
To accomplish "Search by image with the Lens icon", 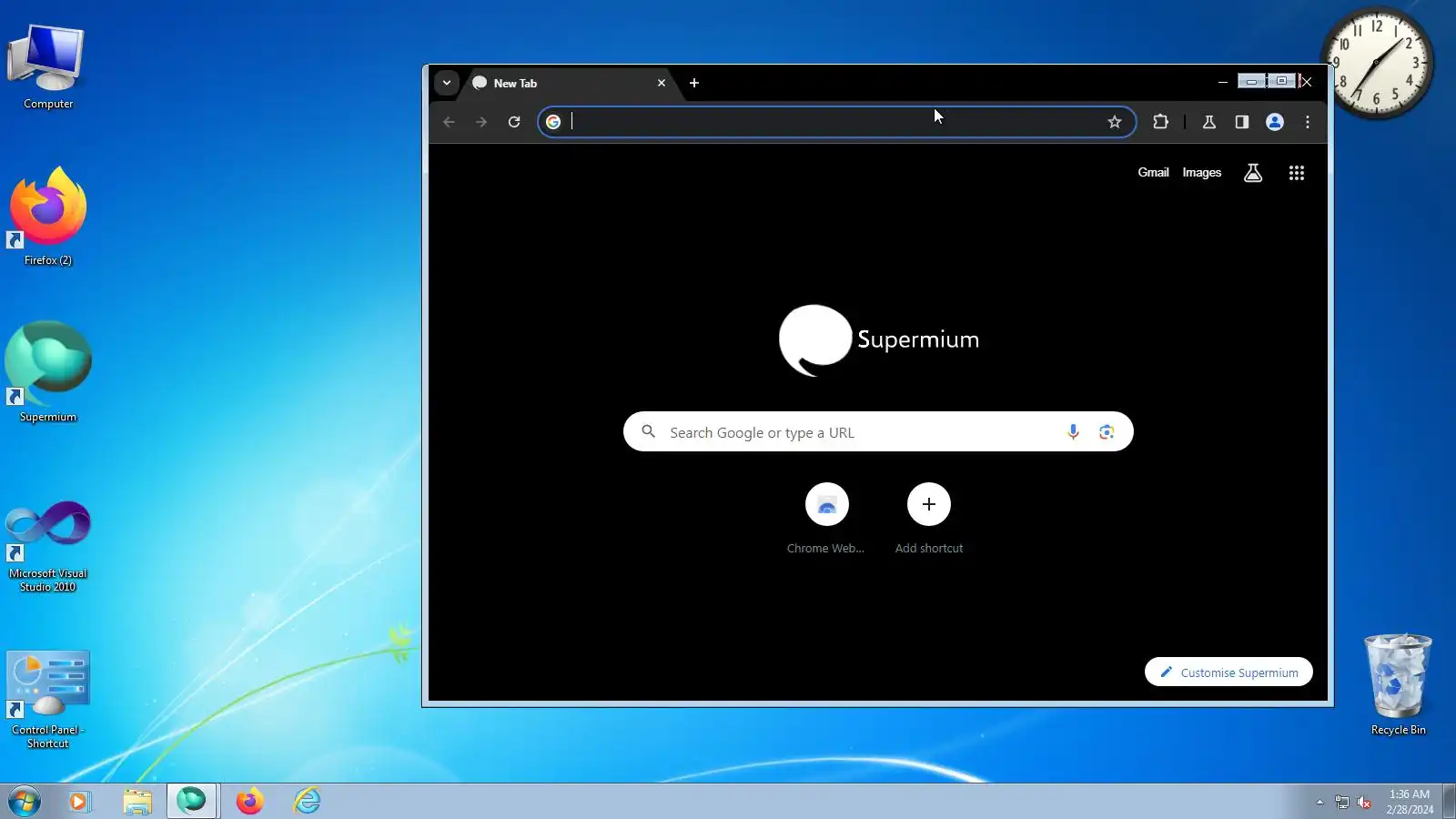I will [x=1107, y=432].
